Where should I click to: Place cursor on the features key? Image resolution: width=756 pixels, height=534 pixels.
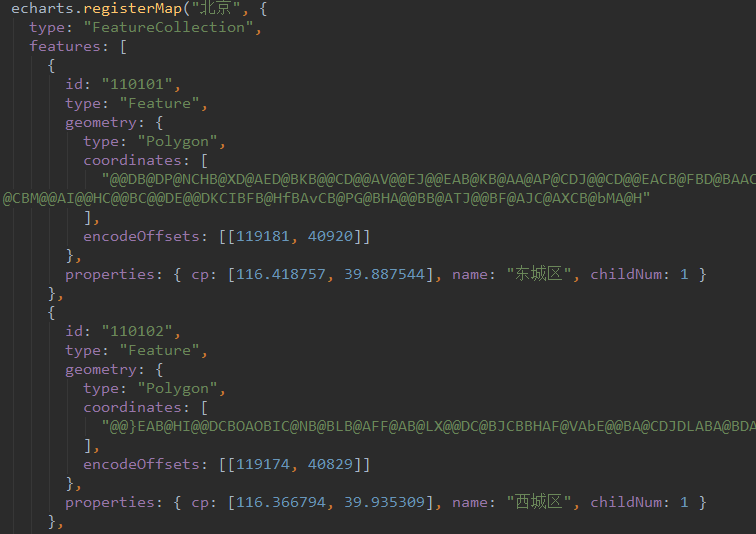[65, 46]
